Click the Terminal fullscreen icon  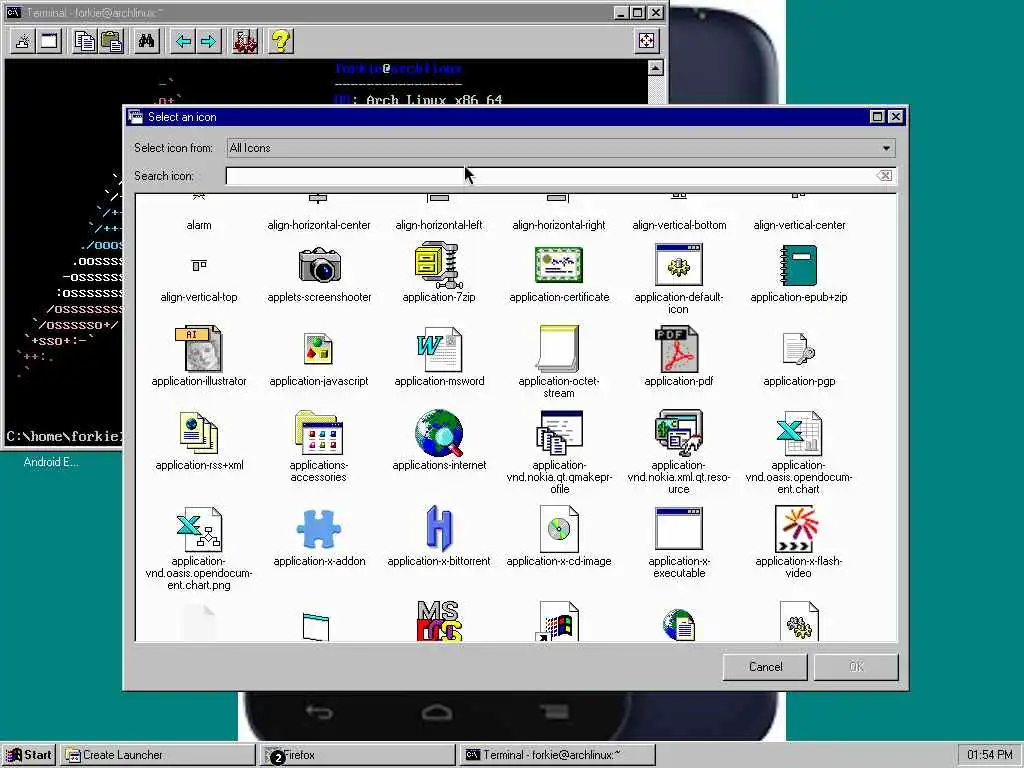tap(647, 41)
